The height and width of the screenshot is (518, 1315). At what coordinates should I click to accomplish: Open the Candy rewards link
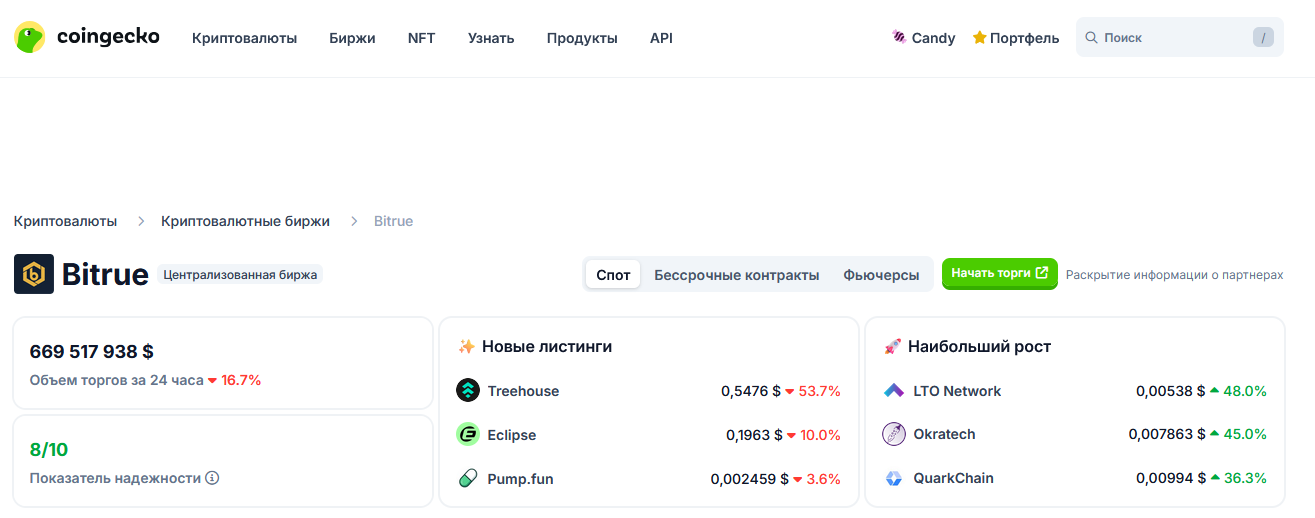924,38
